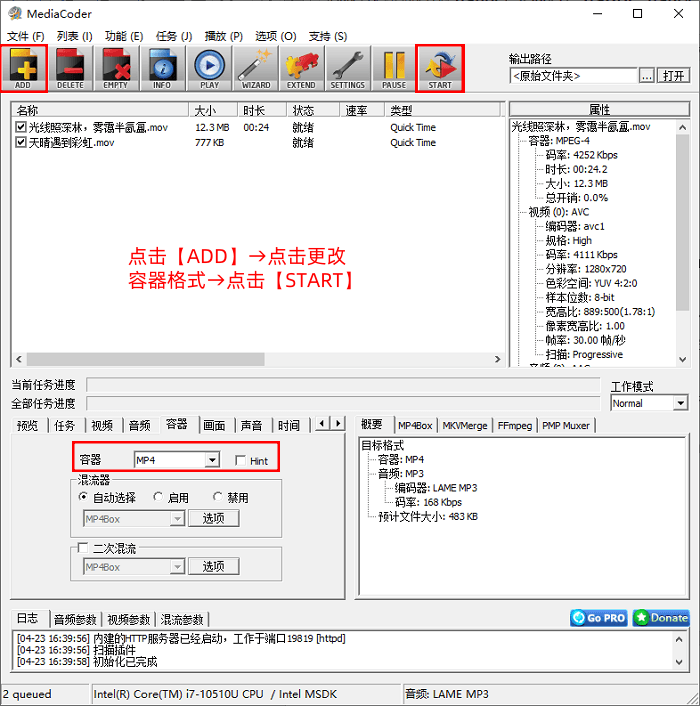Click the PLAY toolbar icon

point(209,68)
